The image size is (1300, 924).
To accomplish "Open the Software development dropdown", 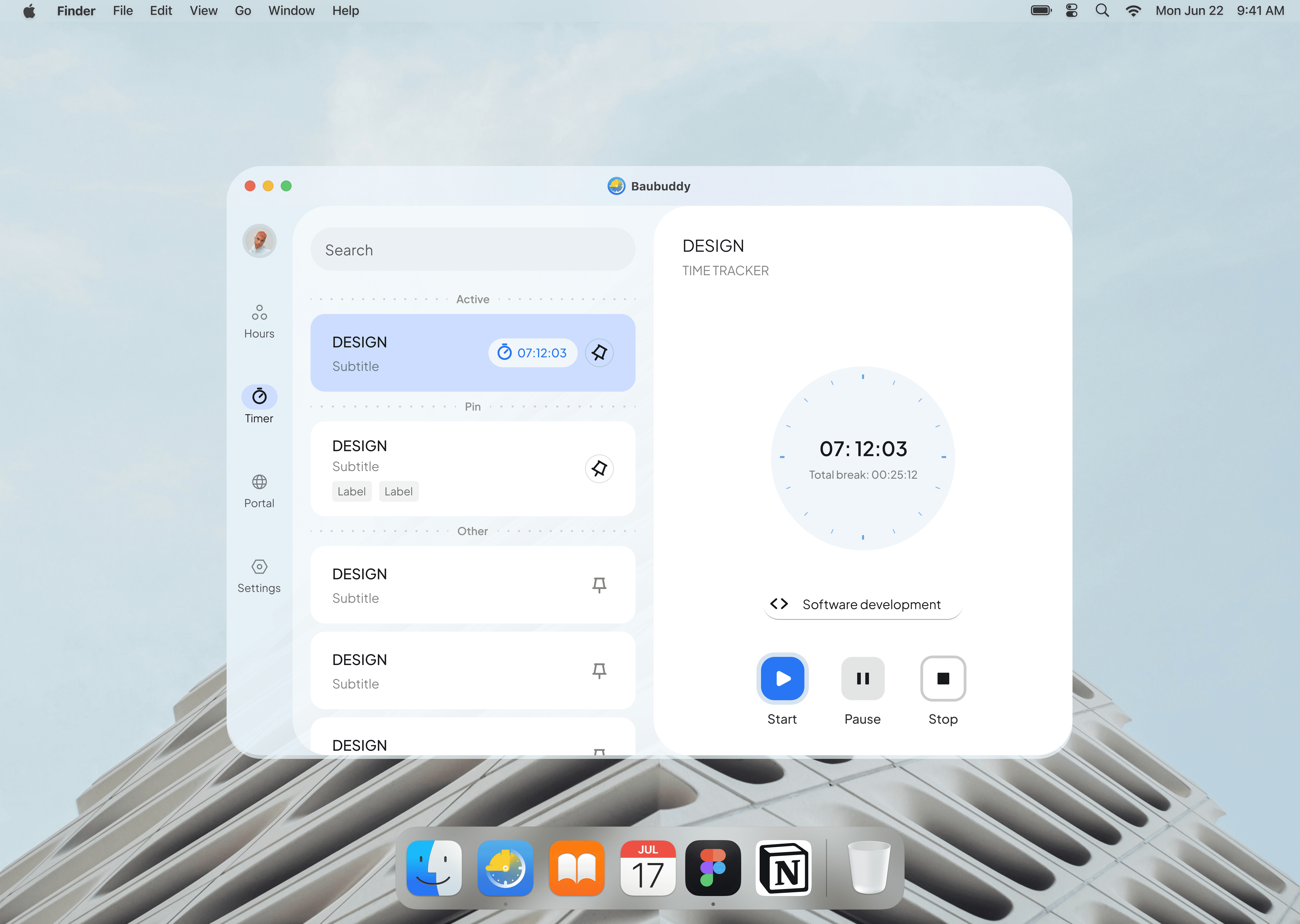I will (x=863, y=604).
